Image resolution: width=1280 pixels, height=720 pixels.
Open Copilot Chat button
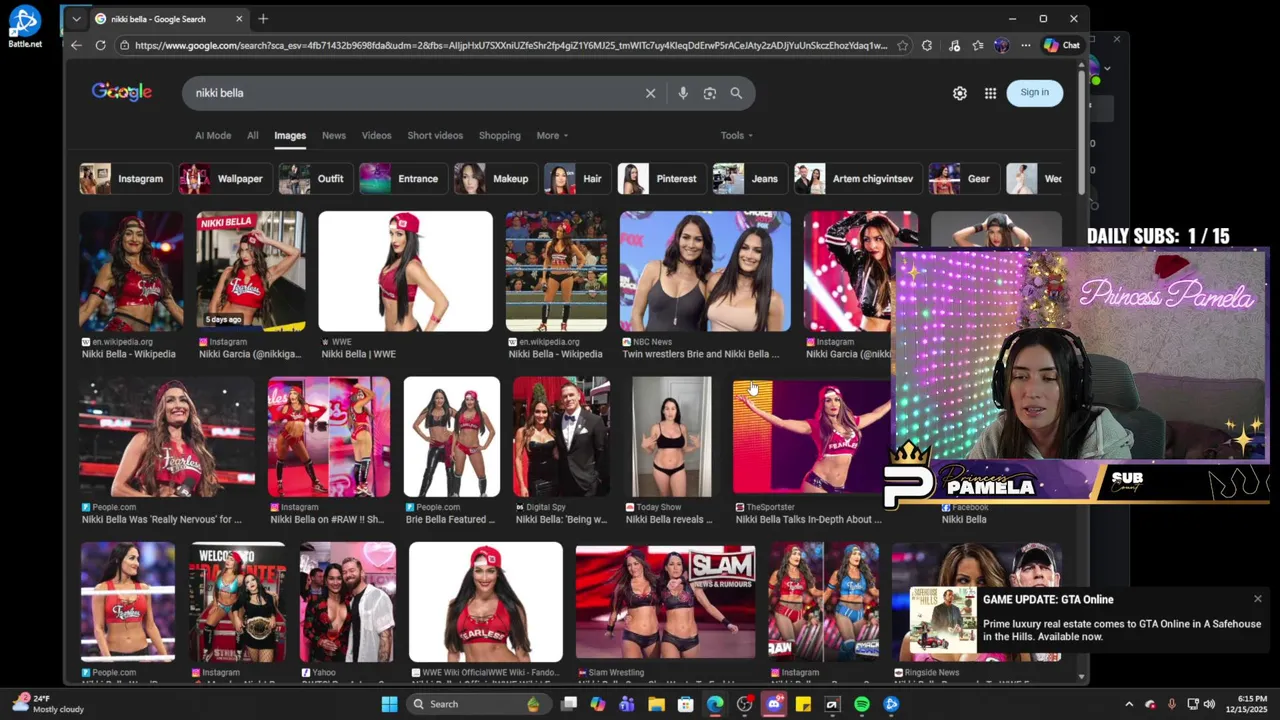click(x=1062, y=45)
